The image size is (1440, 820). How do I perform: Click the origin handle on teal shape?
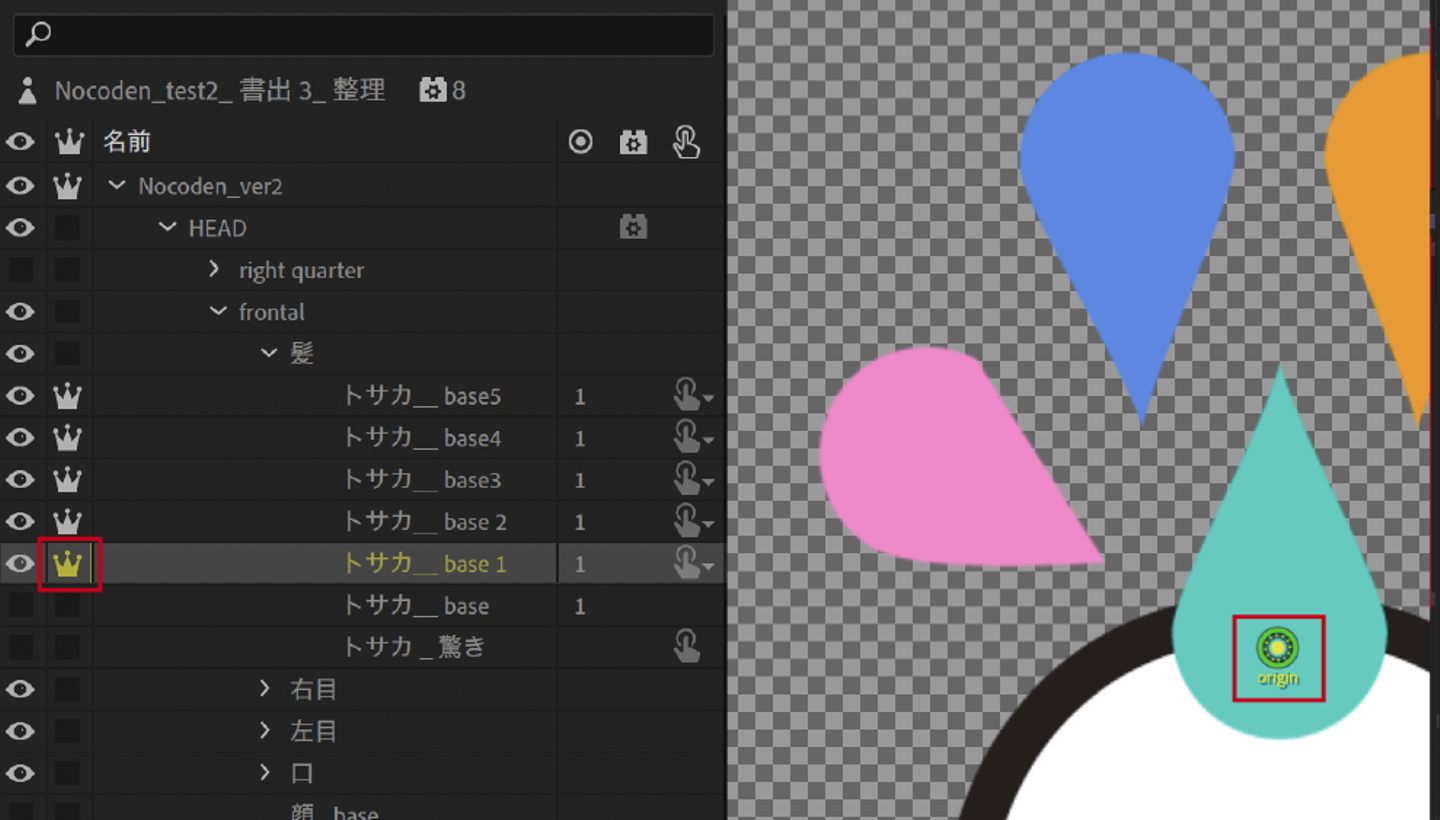click(x=1277, y=648)
